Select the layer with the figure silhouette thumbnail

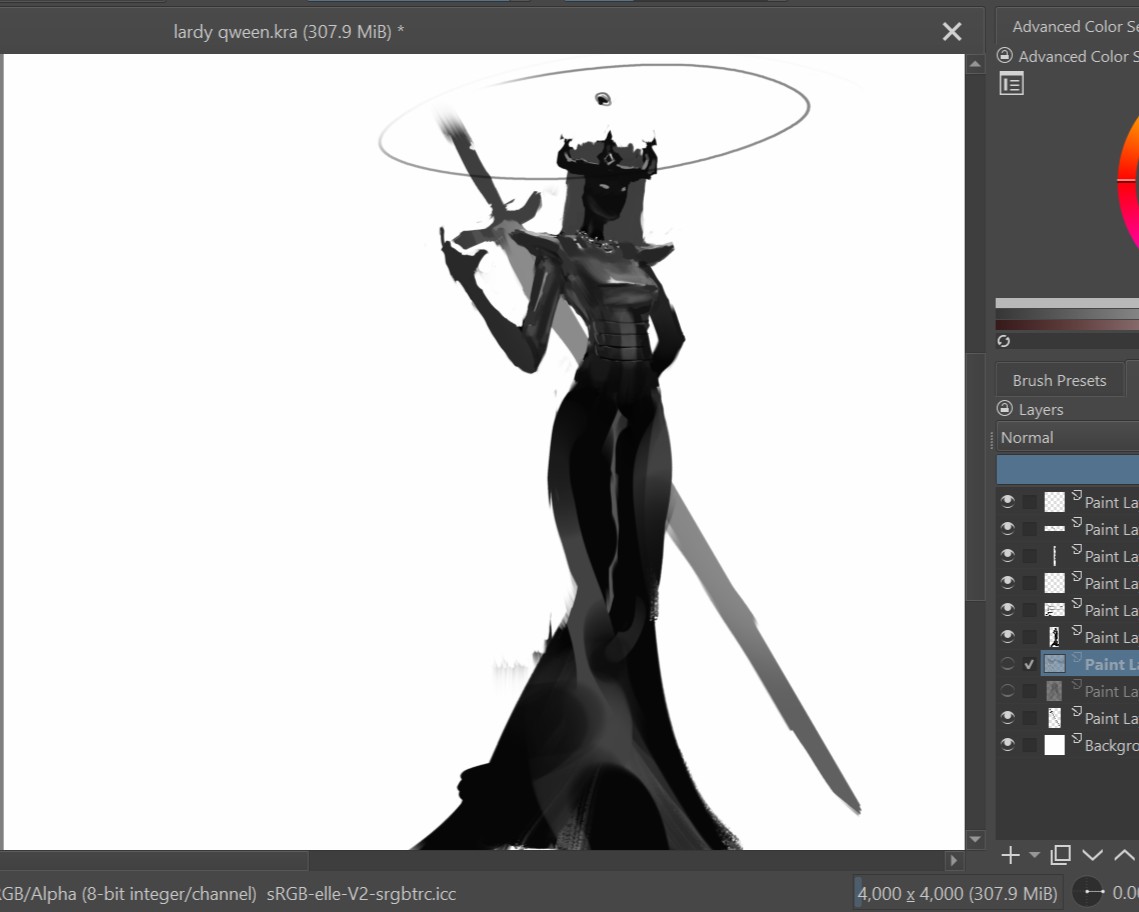(x=1054, y=636)
